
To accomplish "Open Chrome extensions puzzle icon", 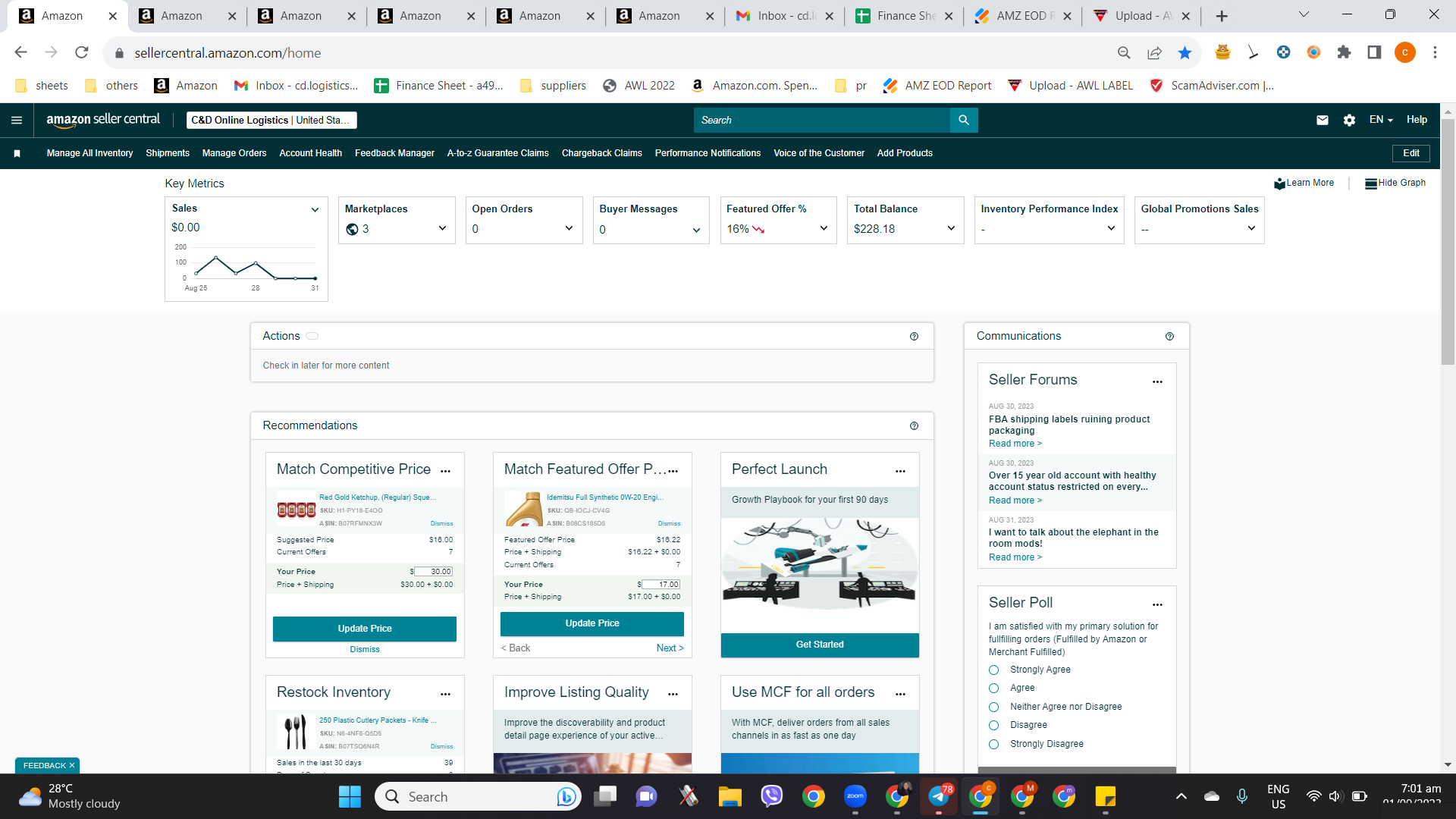I will point(1344,52).
